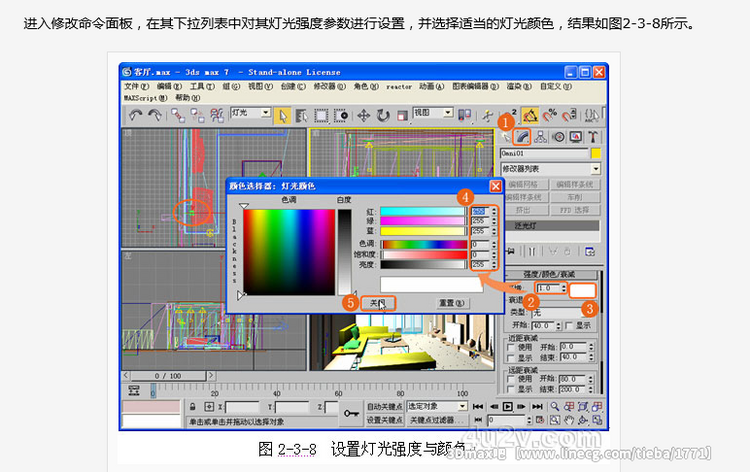Toggle the Window/Crossing selection icon
This screenshot has width=750, height=472.
[341, 116]
